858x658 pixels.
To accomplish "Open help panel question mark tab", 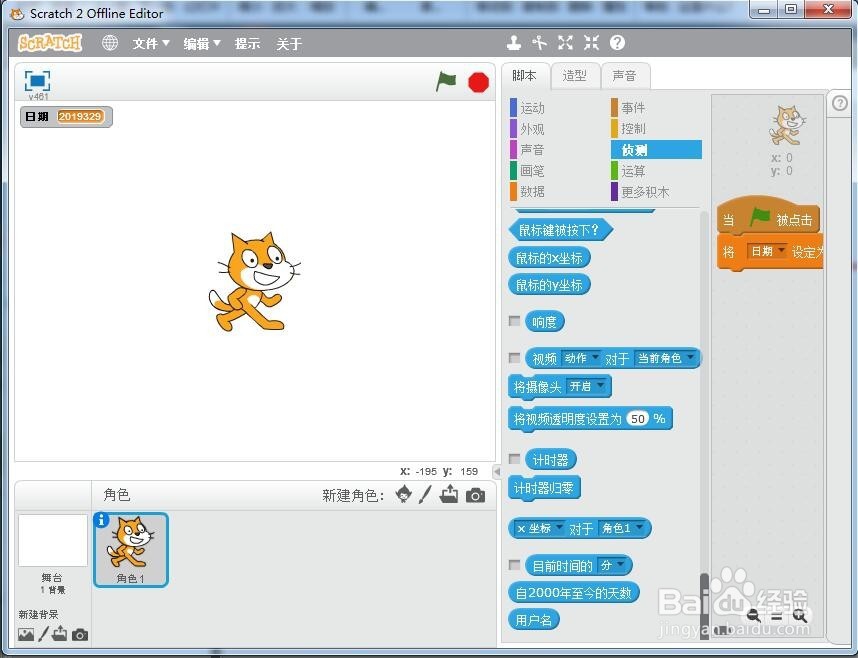I will pos(840,103).
